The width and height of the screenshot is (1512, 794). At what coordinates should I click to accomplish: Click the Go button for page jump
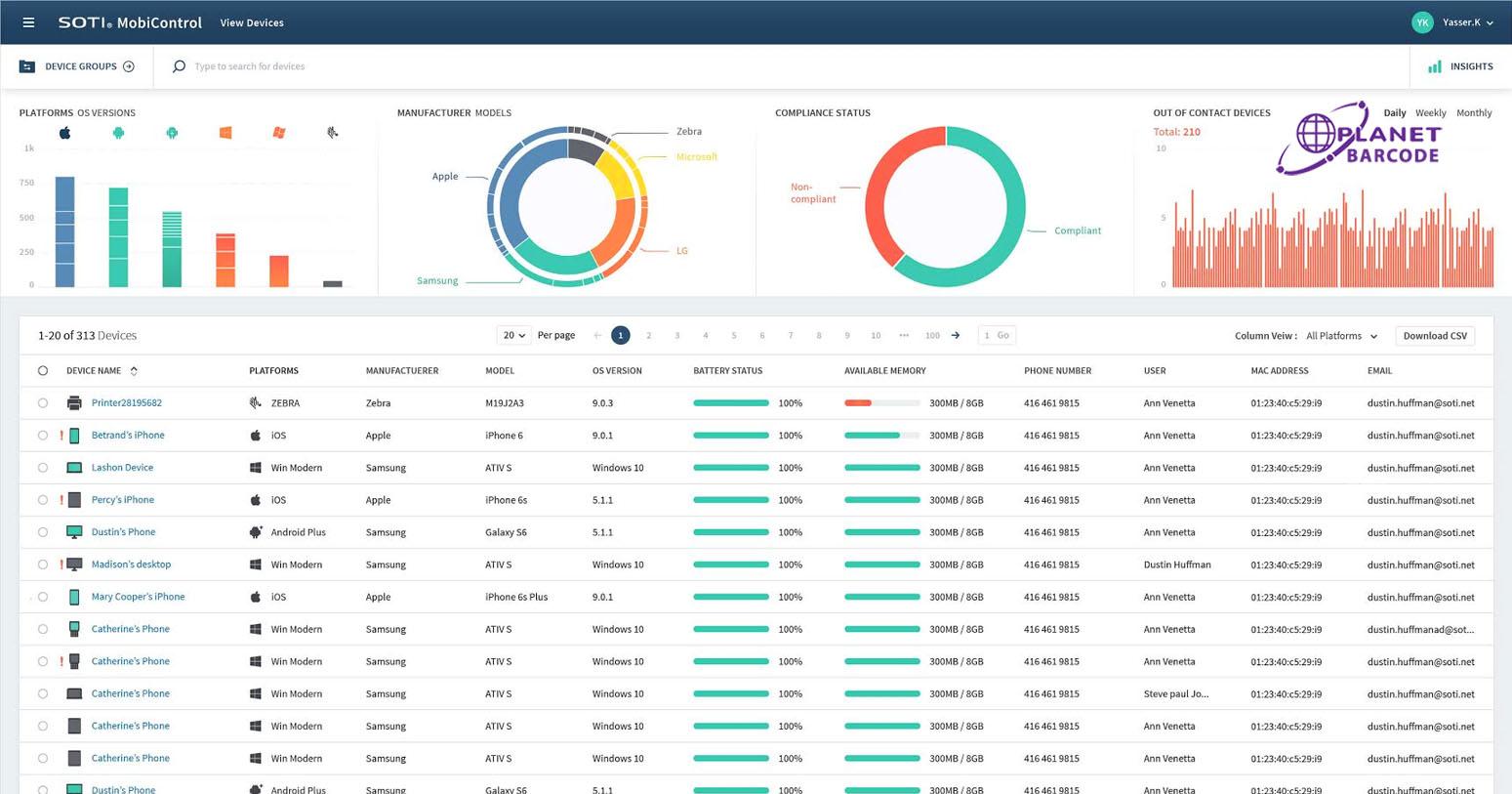pos(1003,335)
